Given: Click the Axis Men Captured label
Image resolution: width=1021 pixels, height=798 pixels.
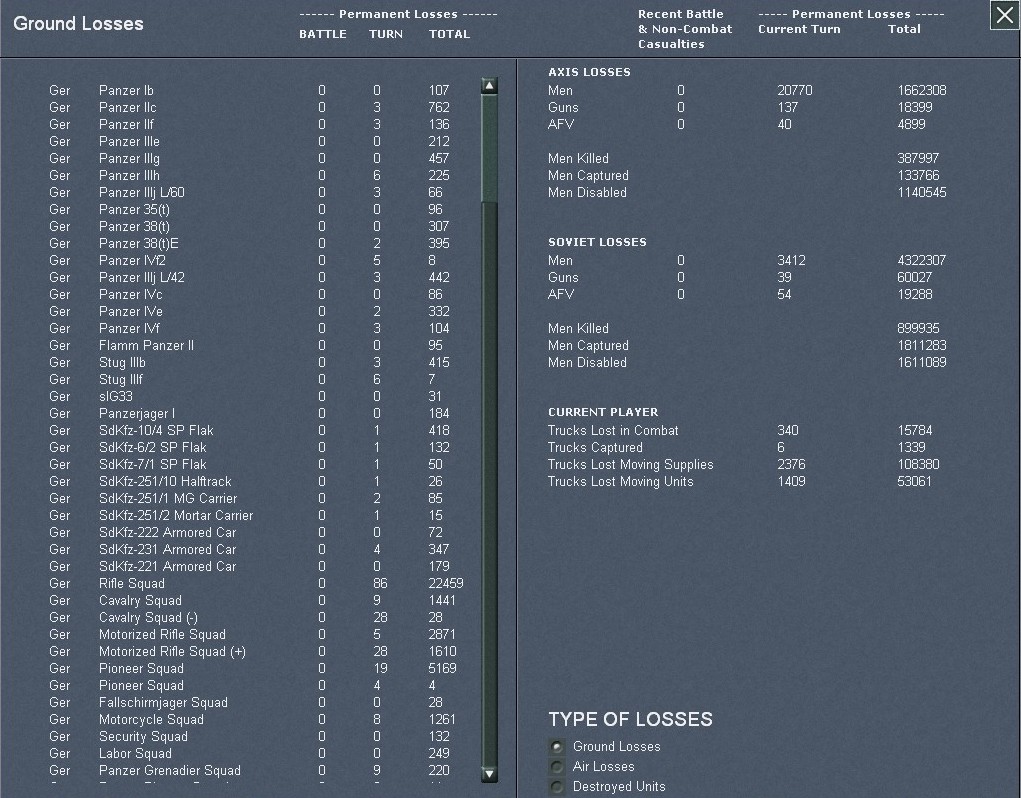Looking at the screenshot, I should click(x=588, y=176).
